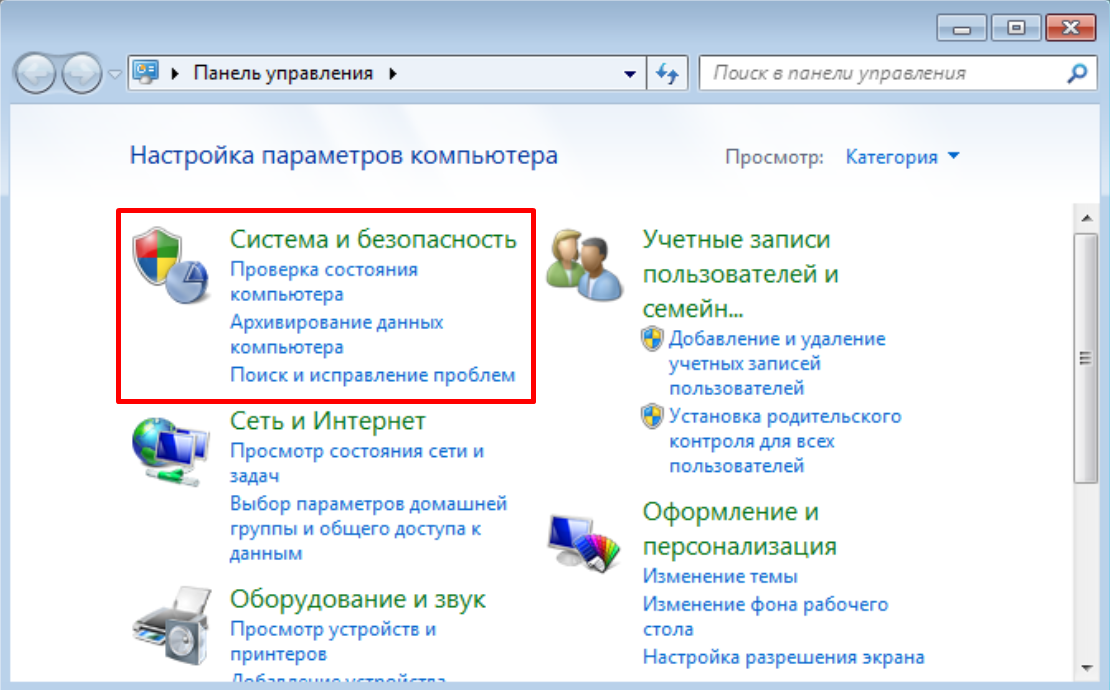Viewport: 1110px width, 690px height.
Task: Open Настройка разрешения экрана link
Action: (x=783, y=657)
